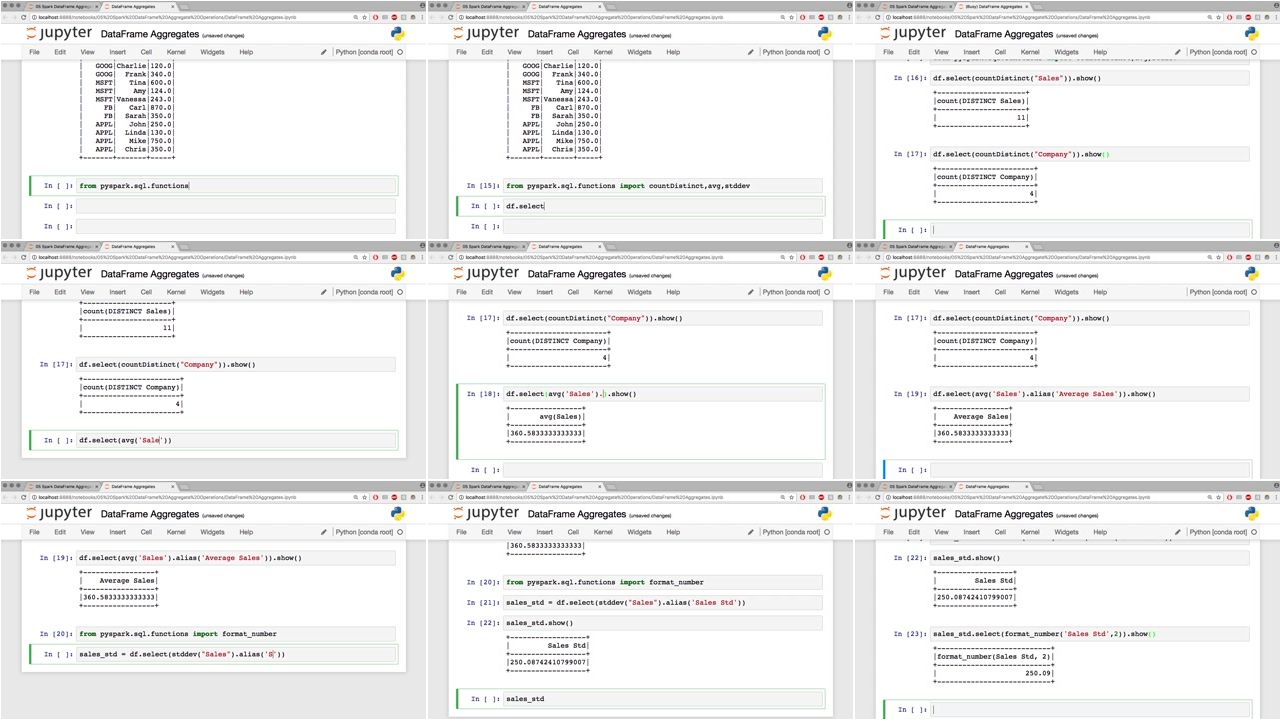Click kernel circle in notebook with blue-bordered empty cell
The height and width of the screenshot is (720, 1281).
[1254, 292]
